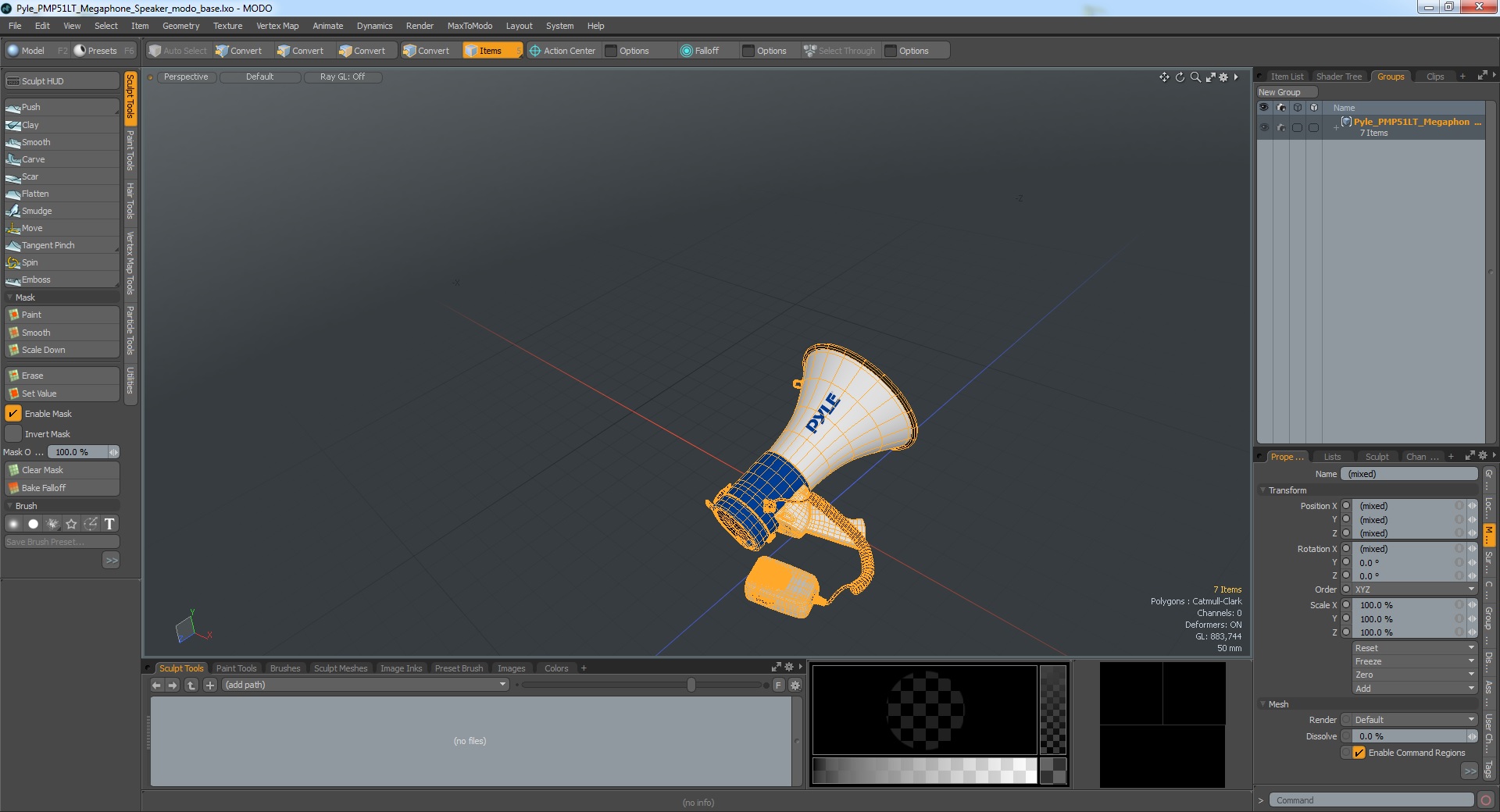Collapse the Transform section
This screenshot has width=1500, height=812.
tap(1262, 490)
